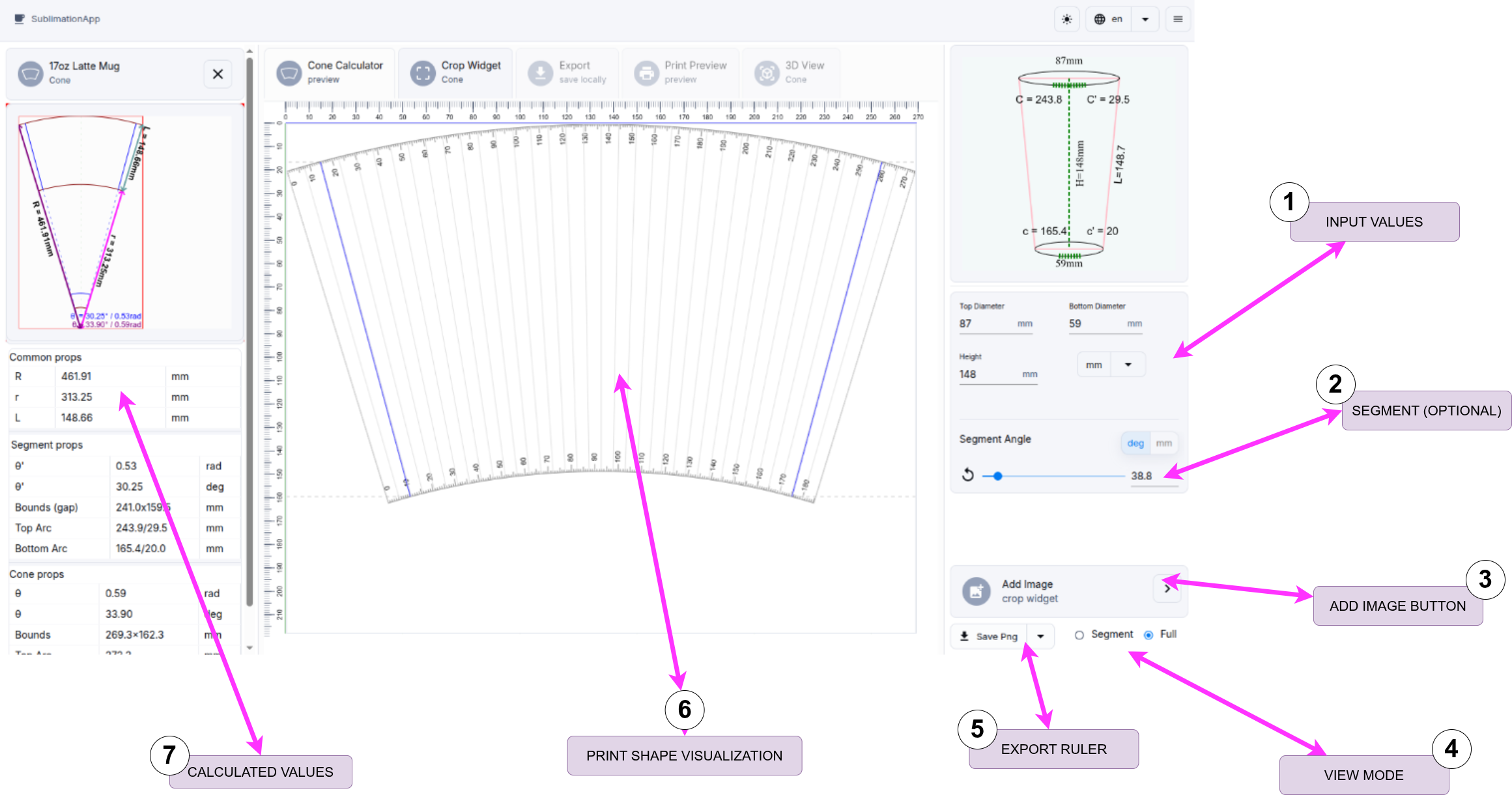Click the SublimationApp logo icon
This screenshot has height=795, width=1512.
(18, 19)
